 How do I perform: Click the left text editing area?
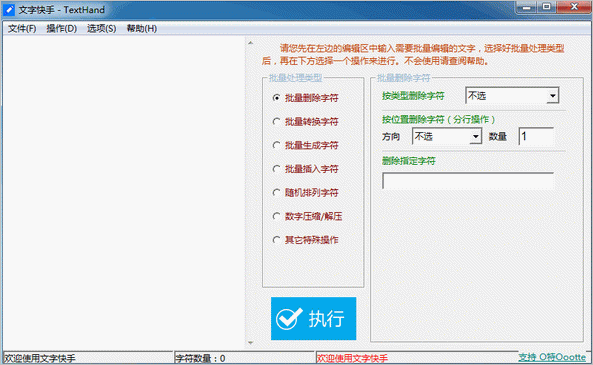tap(124, 193)
